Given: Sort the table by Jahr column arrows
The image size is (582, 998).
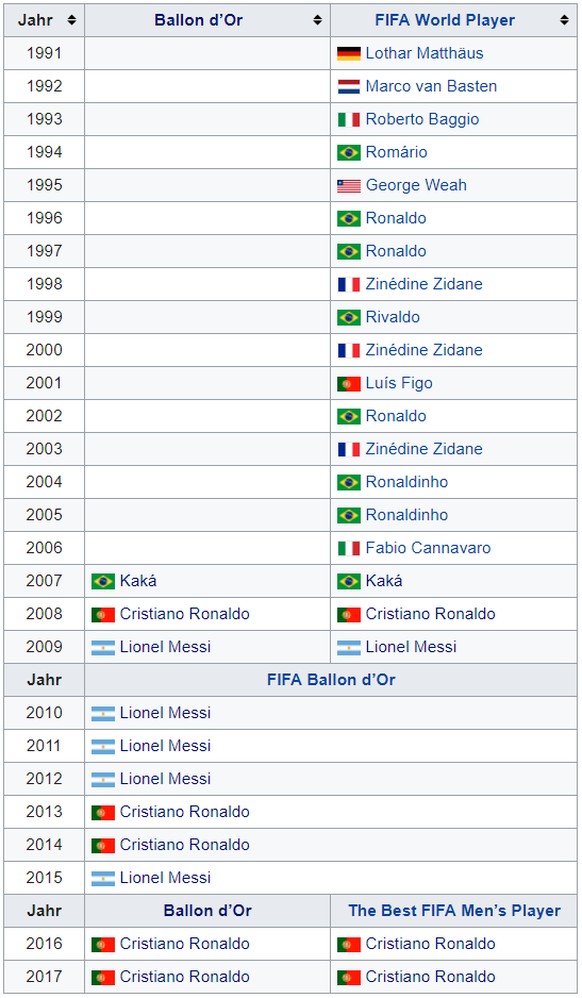Looking at the screenshot, I should click(x=71, y=20).
